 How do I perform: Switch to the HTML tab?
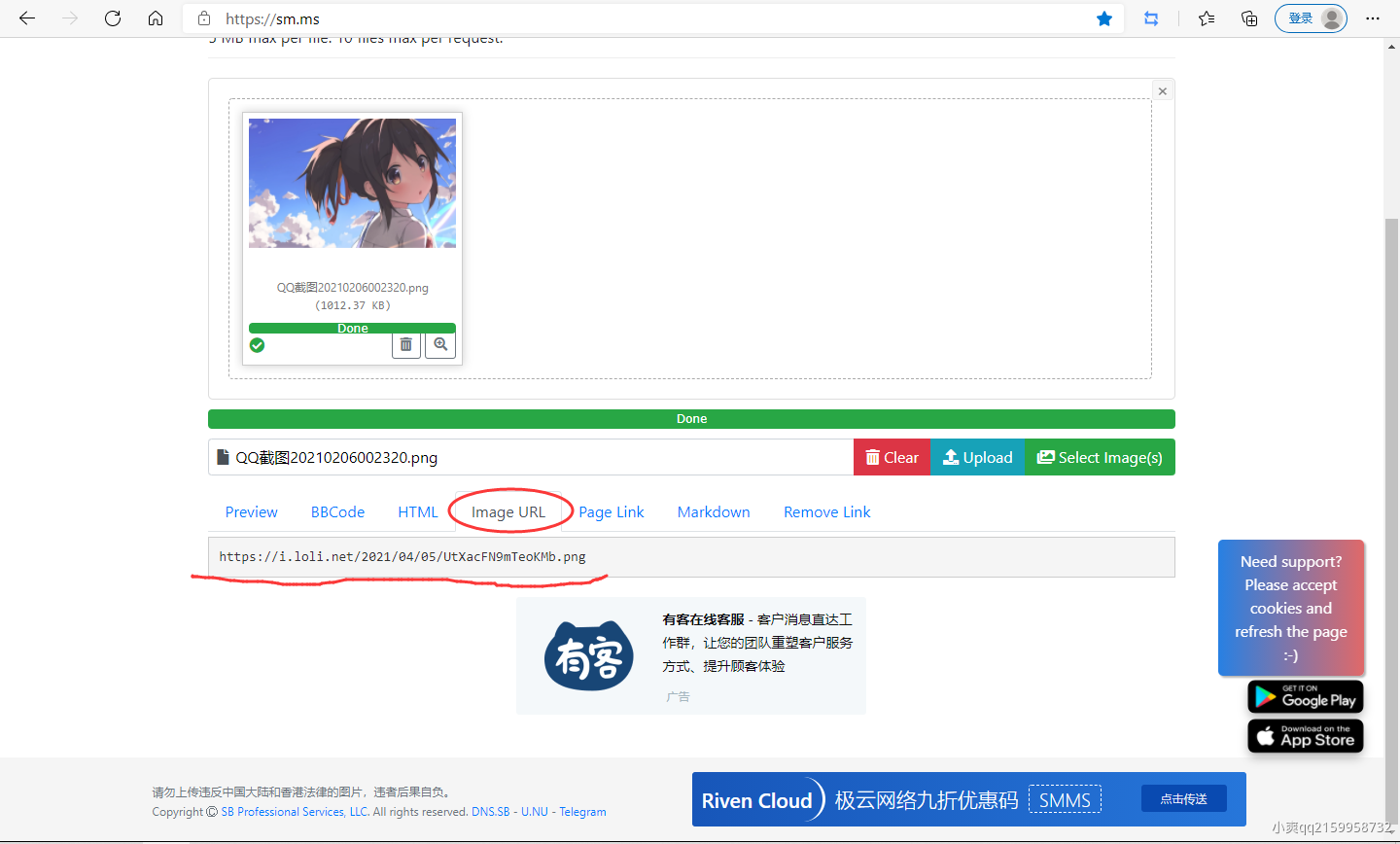(x=418, y=512)
